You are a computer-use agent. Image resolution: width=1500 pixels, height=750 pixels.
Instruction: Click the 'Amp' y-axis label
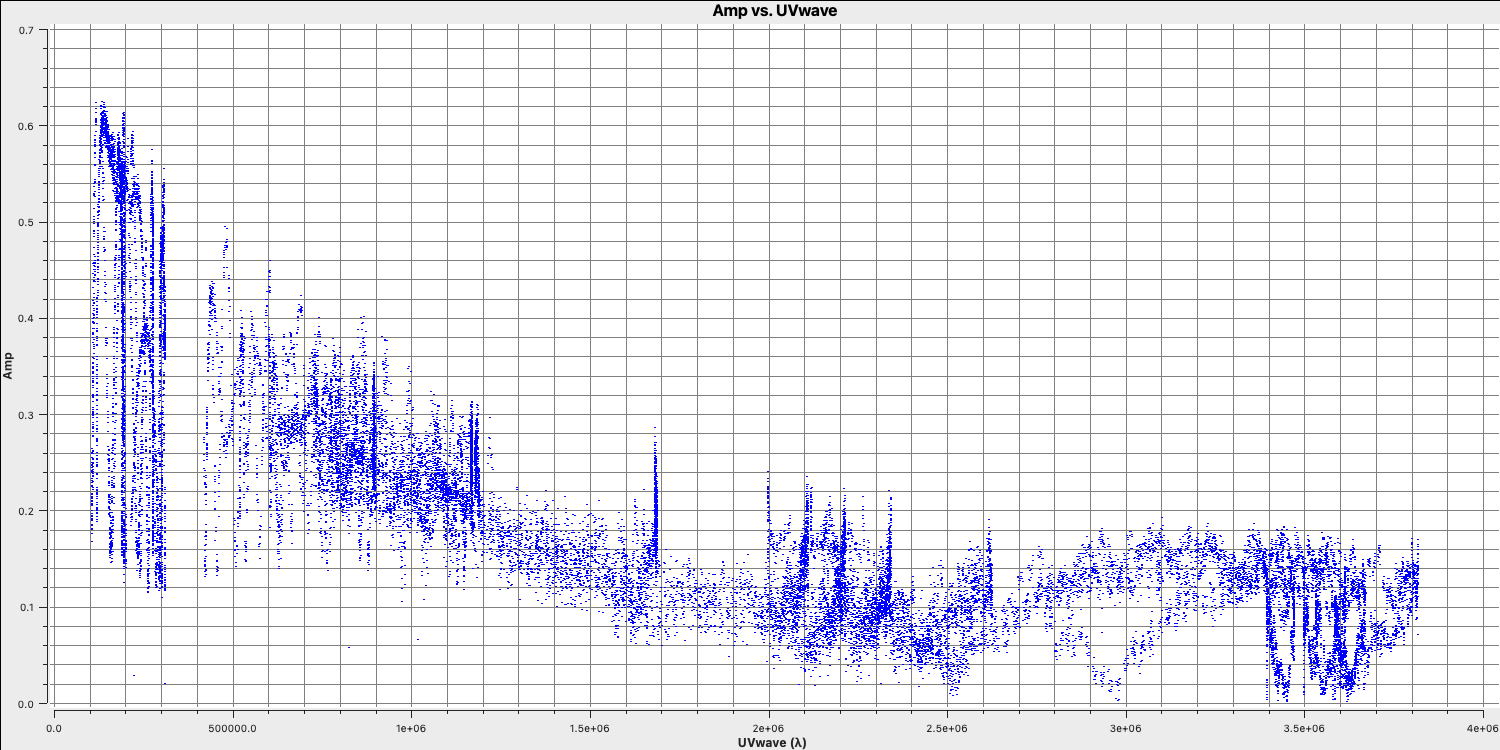point(8,365)
